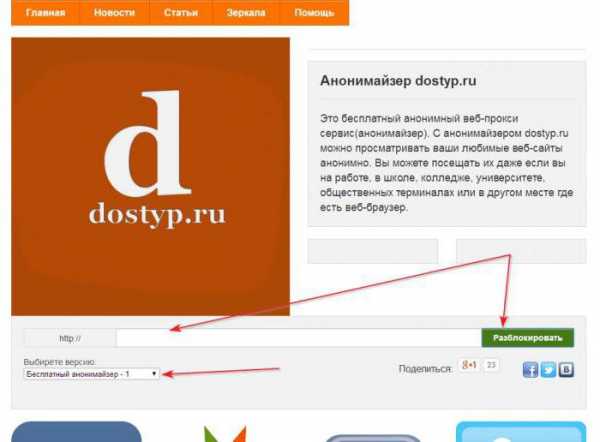Click the green Разблокировать button
The width and height of the screenshot is (600, 442).
coord(528,338)
